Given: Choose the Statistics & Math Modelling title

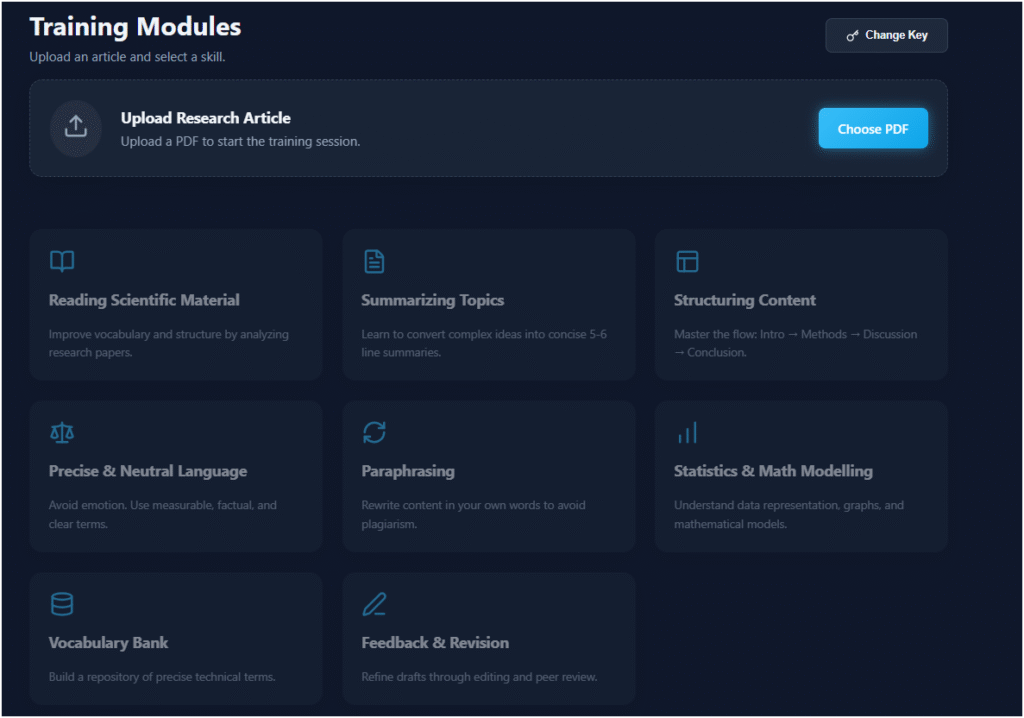Looking at the screenshot, I should pos(773,471).
